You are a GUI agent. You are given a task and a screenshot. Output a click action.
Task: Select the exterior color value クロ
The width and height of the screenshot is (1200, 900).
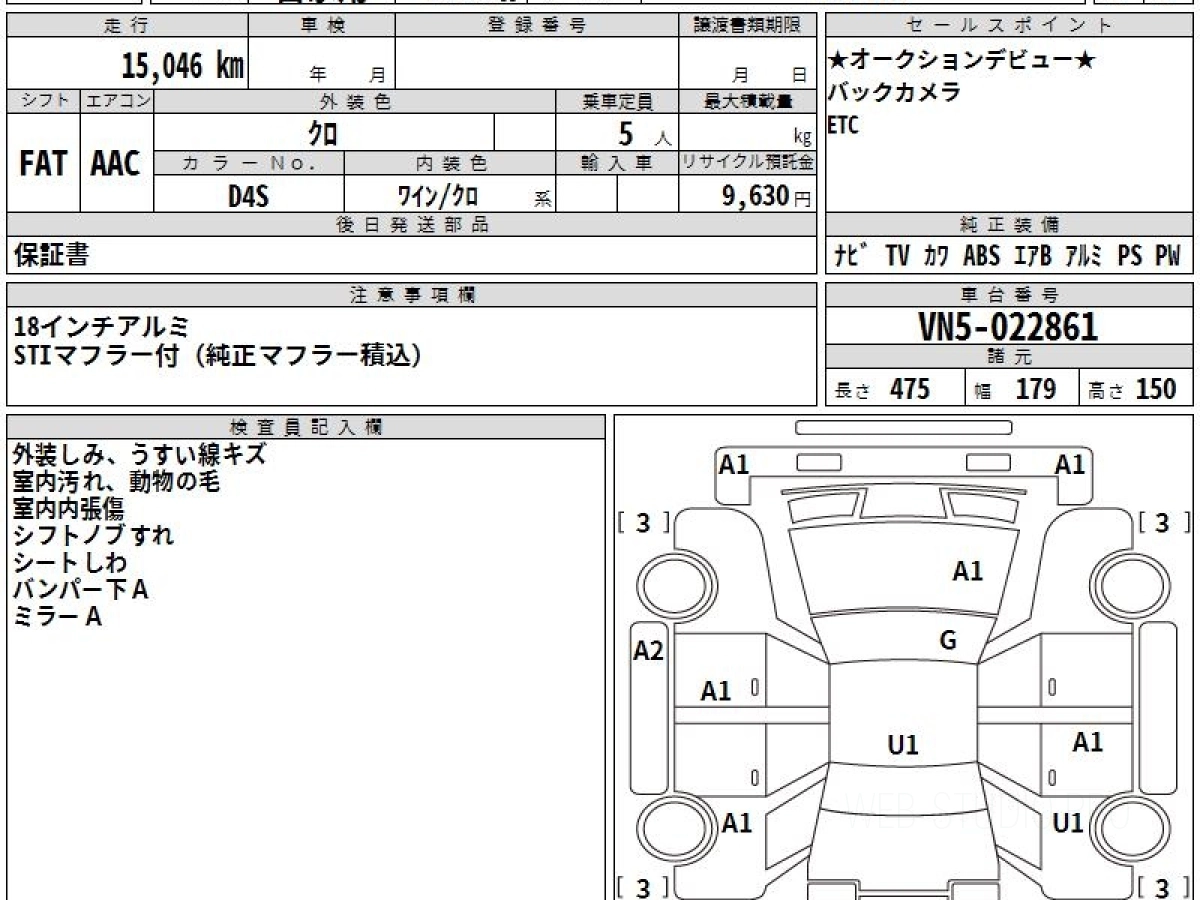click(323, 133)
